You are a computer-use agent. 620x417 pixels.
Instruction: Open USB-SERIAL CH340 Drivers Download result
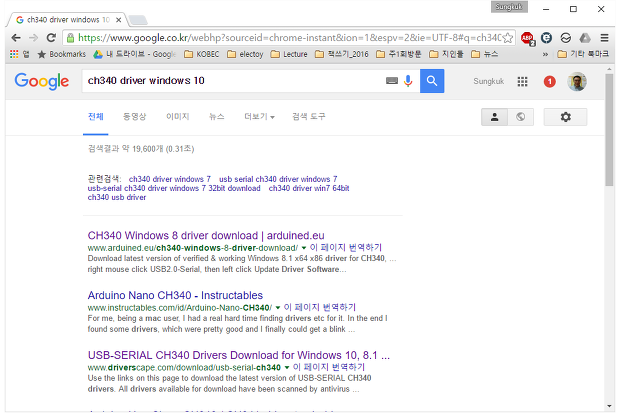[238, 355]
